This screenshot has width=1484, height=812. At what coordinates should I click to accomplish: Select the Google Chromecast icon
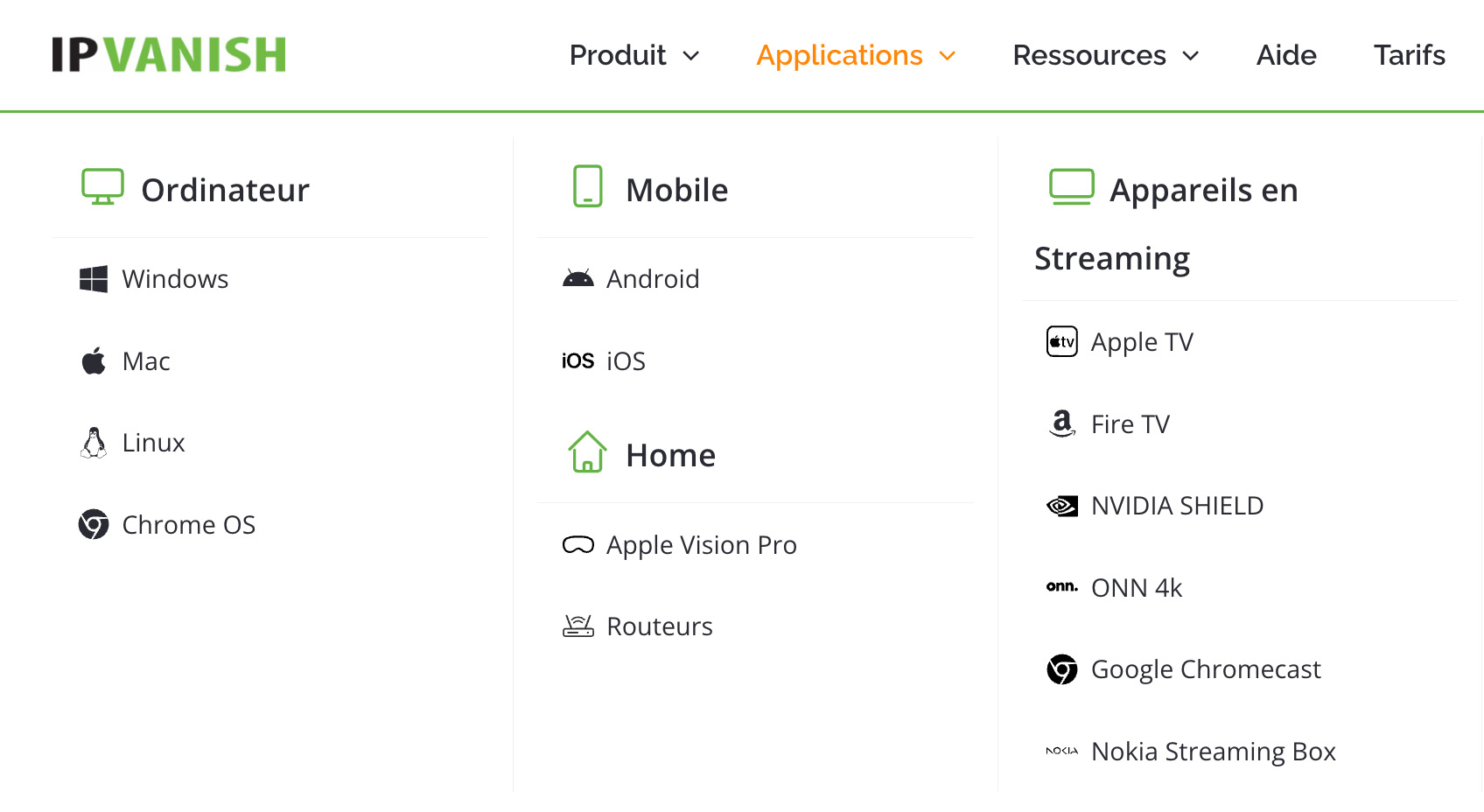coord(1061,668)
